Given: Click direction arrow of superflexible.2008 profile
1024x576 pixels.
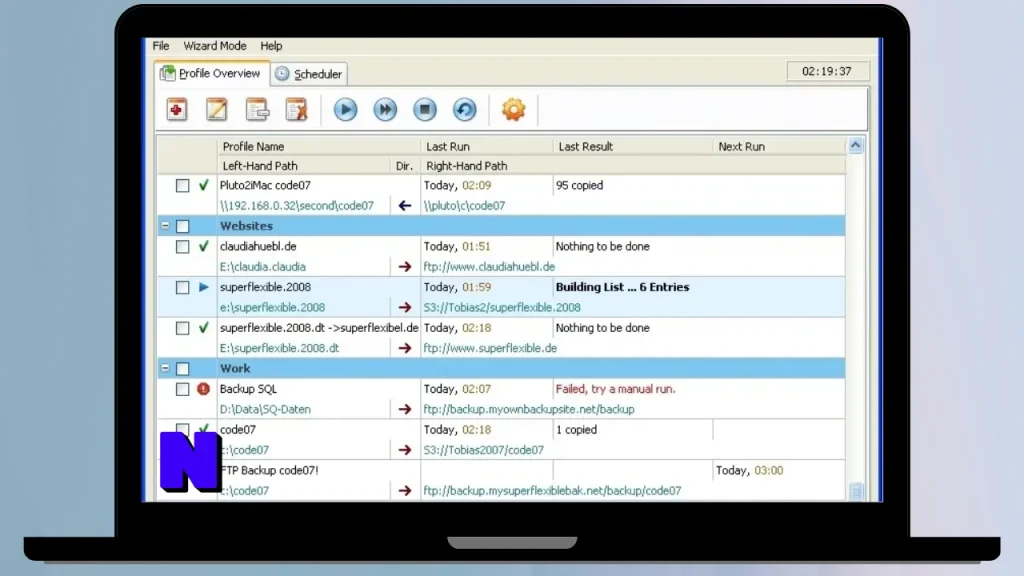Looking at the screenshot, I should click(x=405, y=307).
